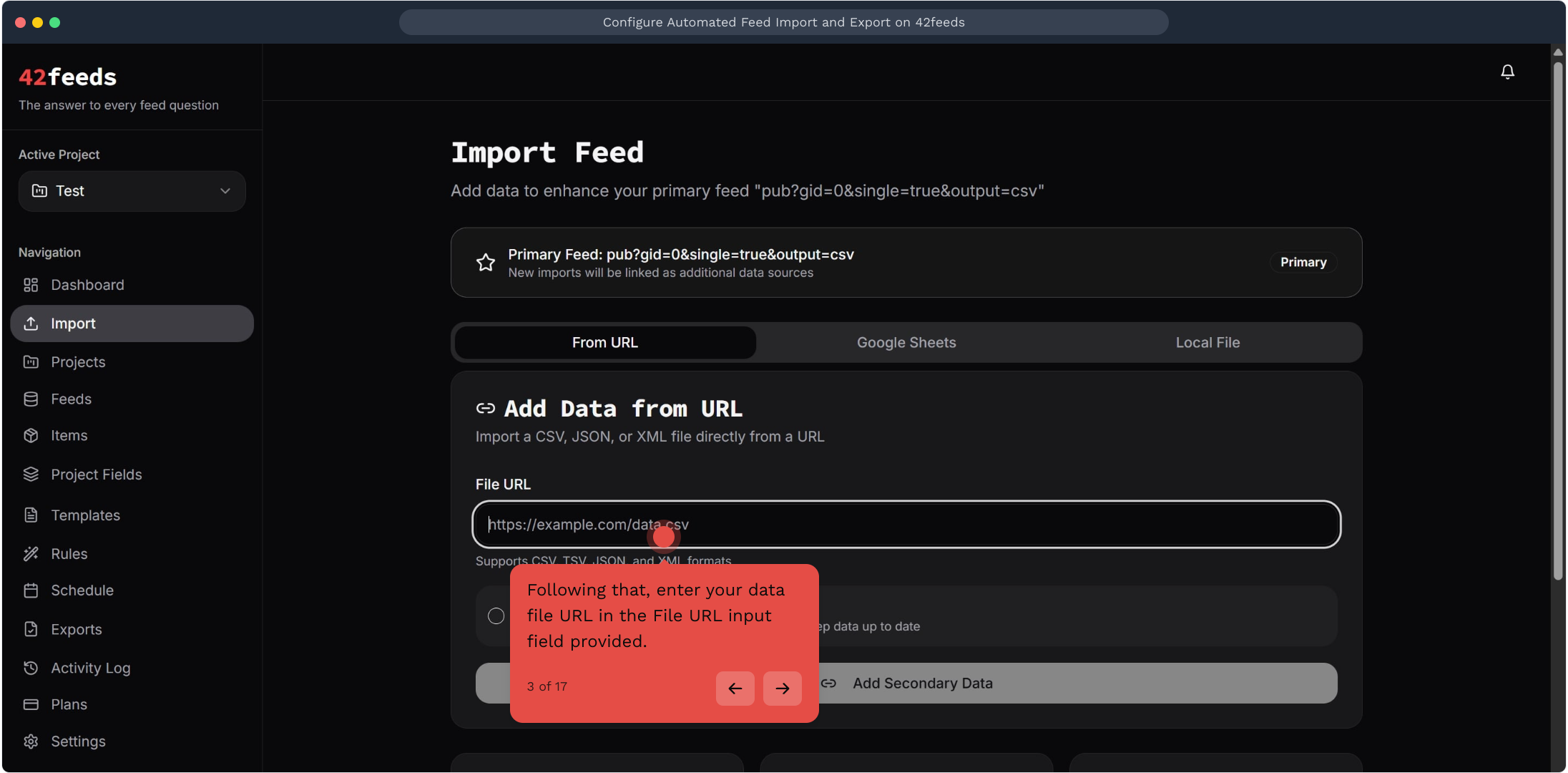
Task: Click the Dashboard grid icon
Action: tap(31, 285)
